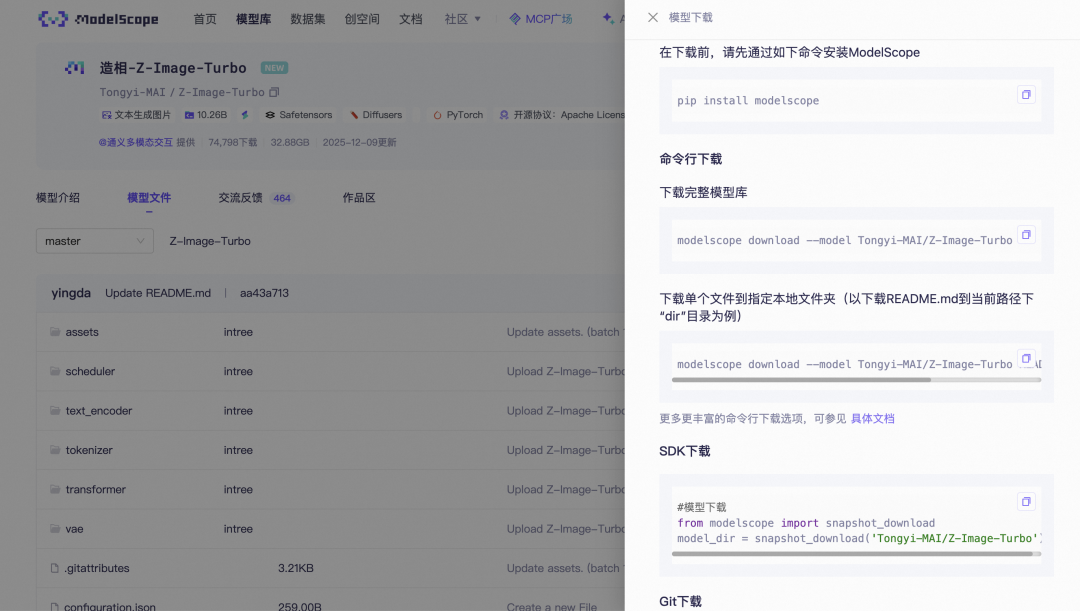Click the PyTorch tag

coord(458,115)
